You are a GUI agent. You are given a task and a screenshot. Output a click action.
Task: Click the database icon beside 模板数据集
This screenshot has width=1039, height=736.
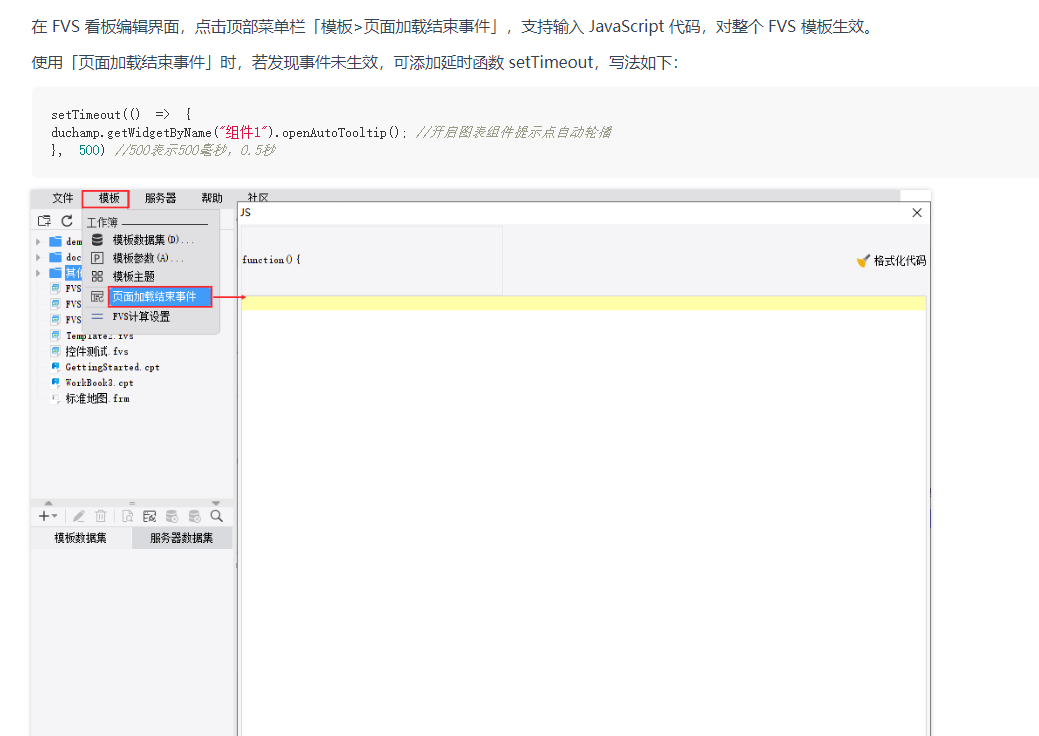(x=97, y=240)
